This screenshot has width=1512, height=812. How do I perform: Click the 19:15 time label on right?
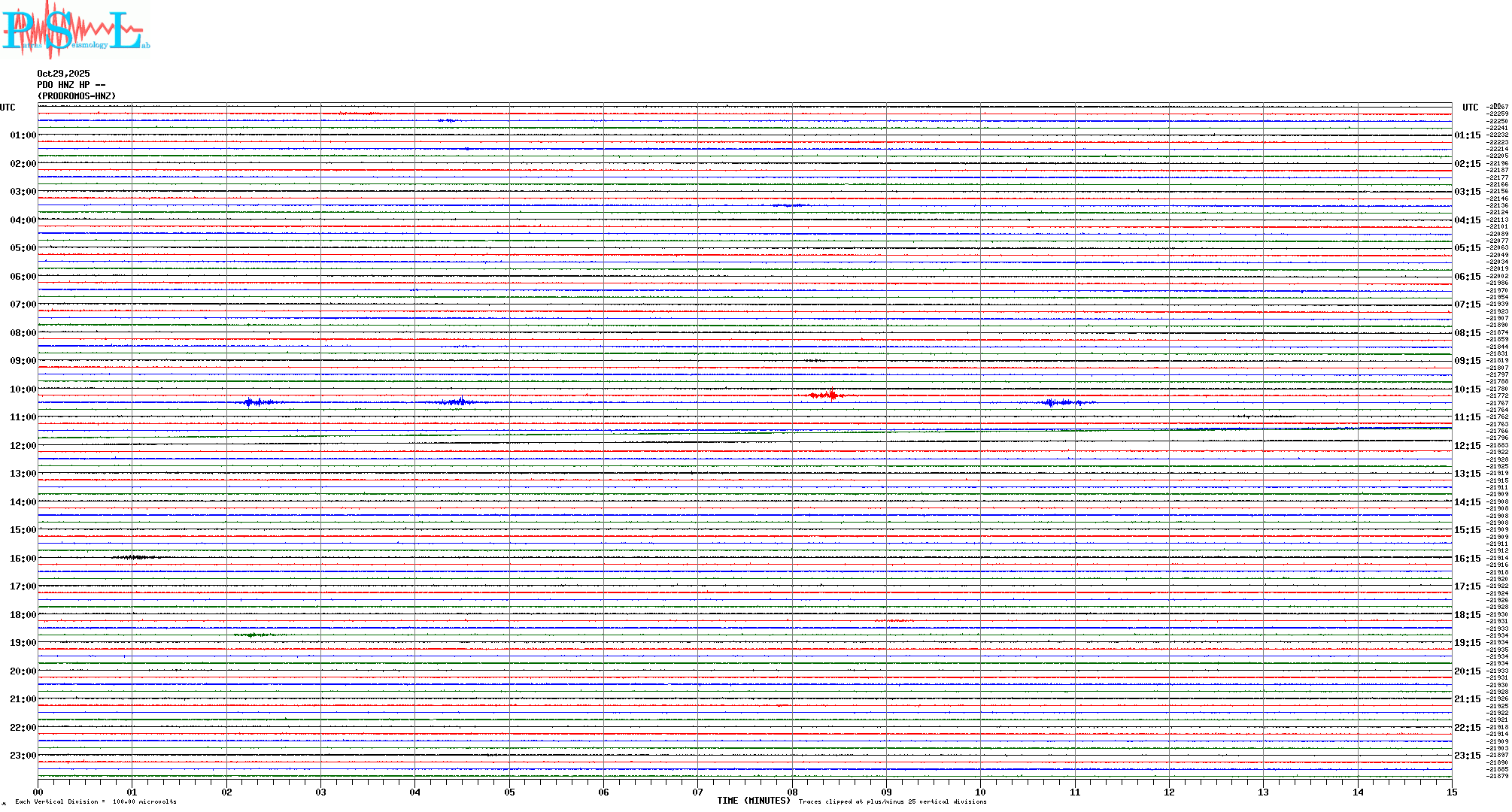pos(1467,643)
